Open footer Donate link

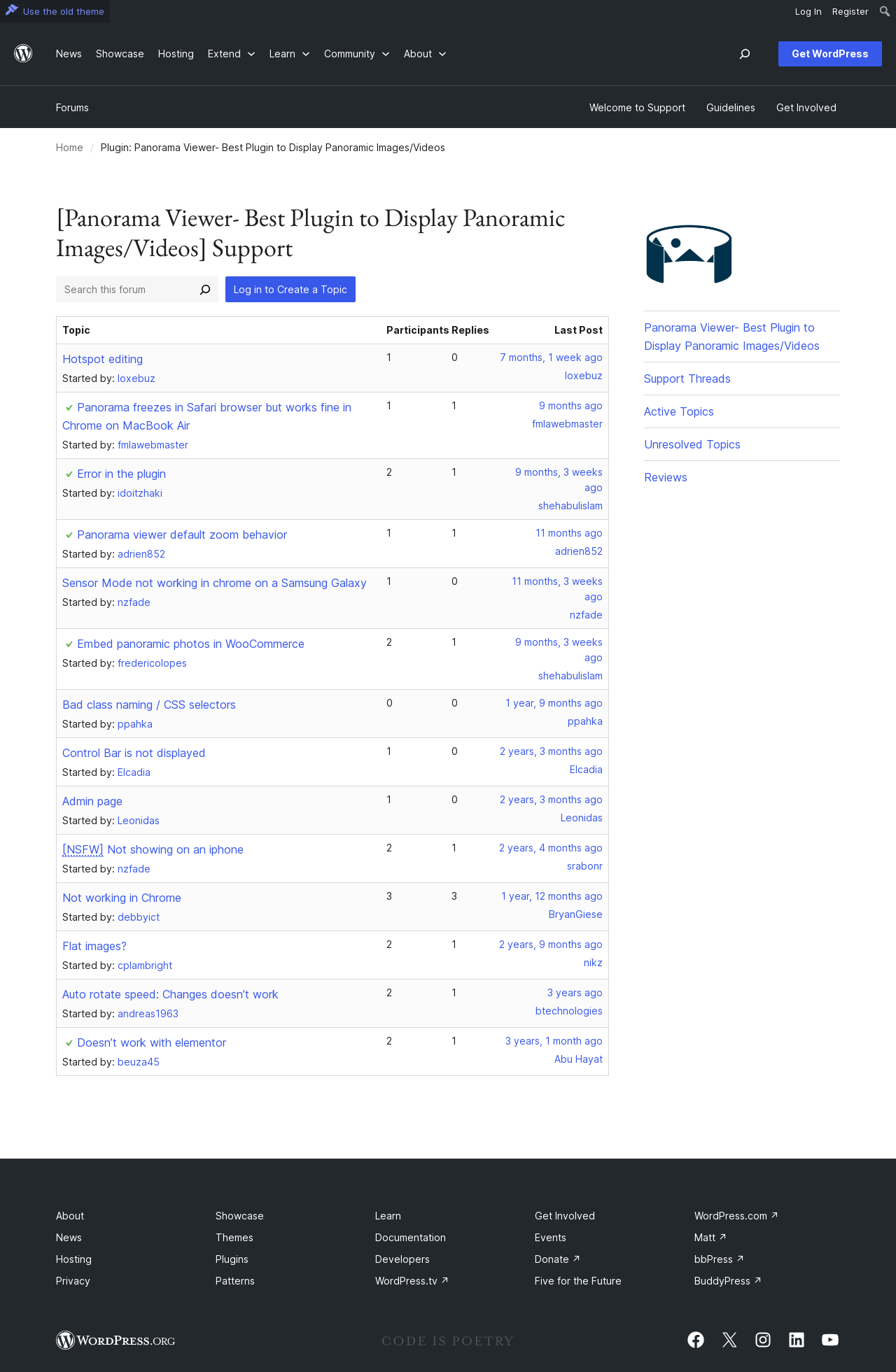[x=557, y=1259]
